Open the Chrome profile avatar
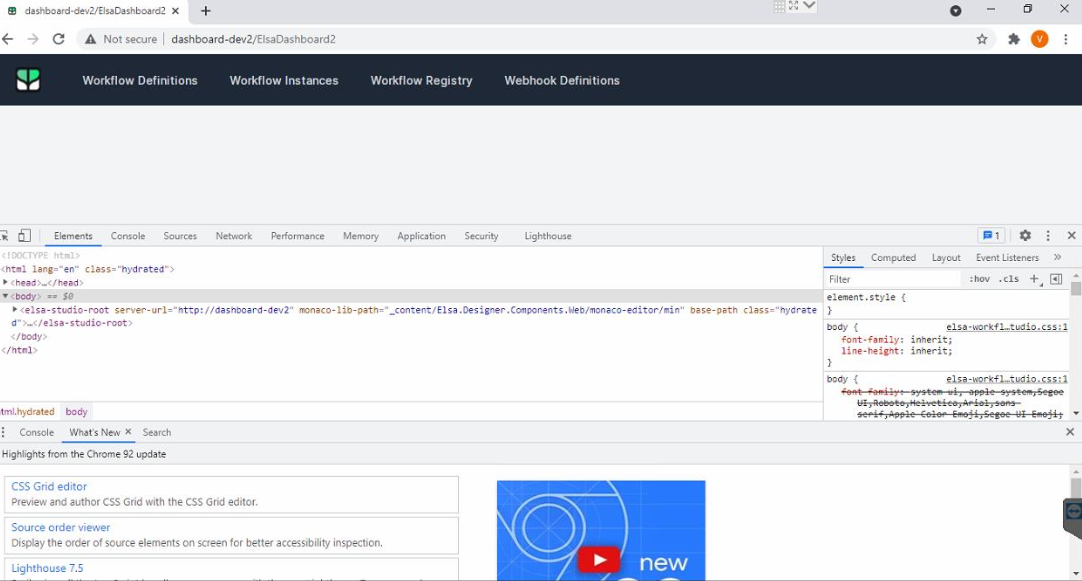This screenshot has height=581, width=1082. coord(1039,39)
